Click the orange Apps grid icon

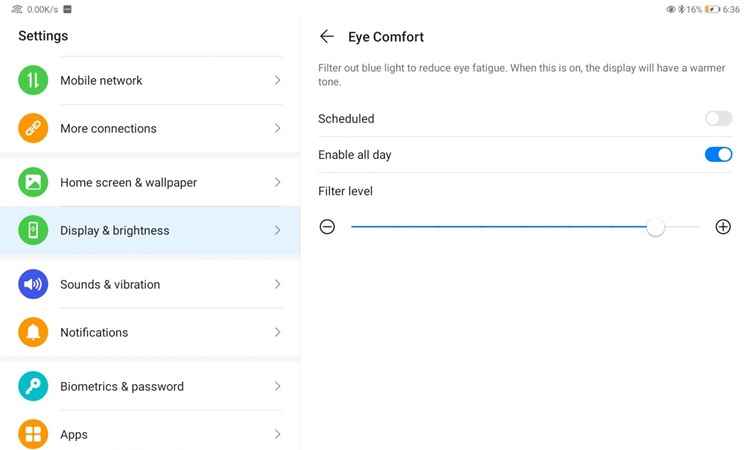[x=33, y=434]
